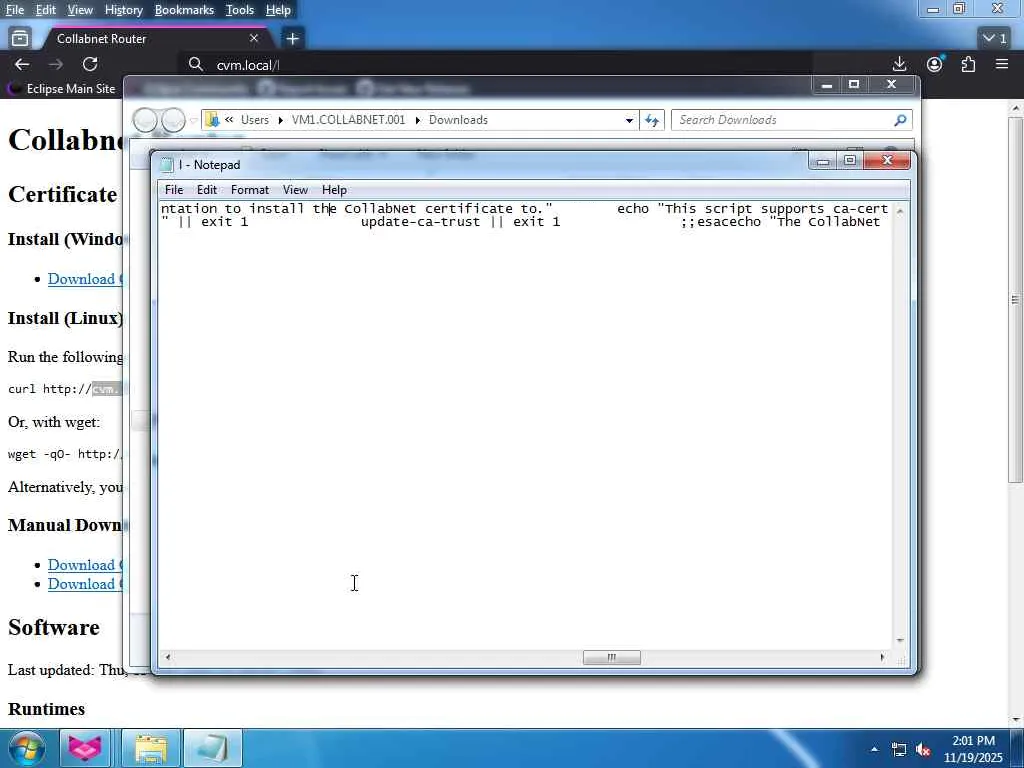Open the browser hamburger menu
Image resolution: width=1024 pixels, height=768 pixels.
1002,64
